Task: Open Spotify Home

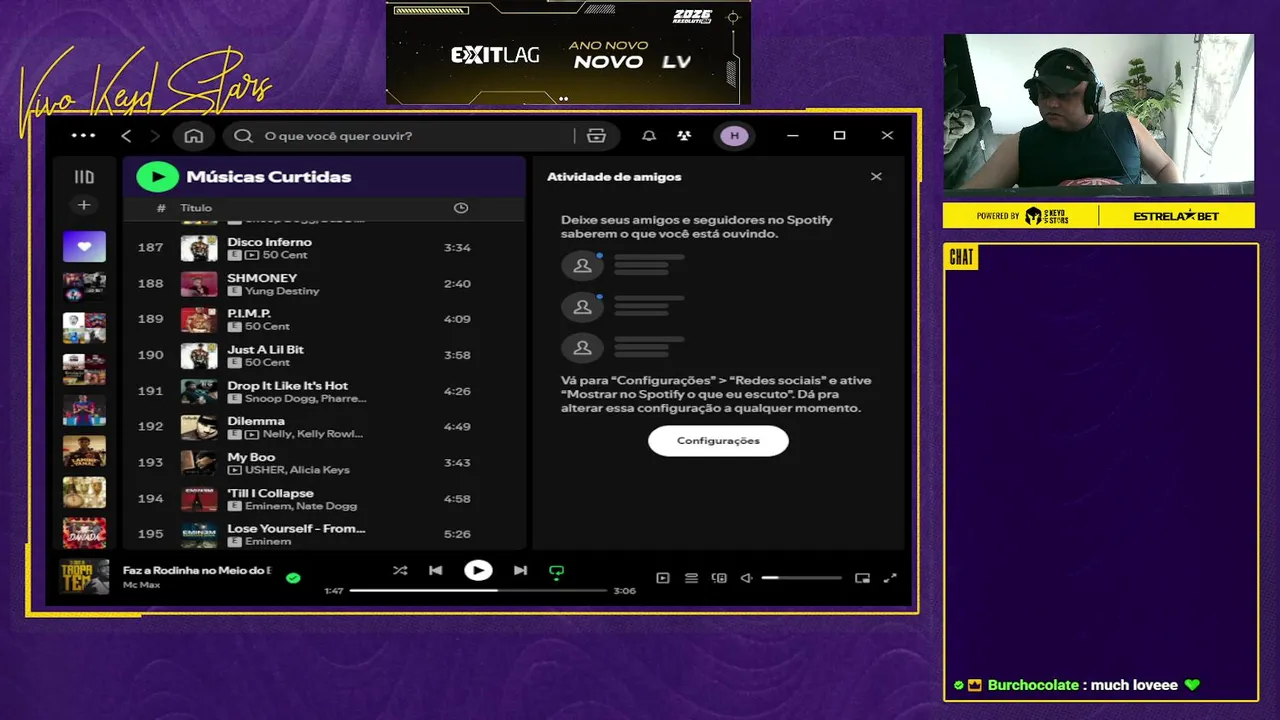Action: point(194,136)
